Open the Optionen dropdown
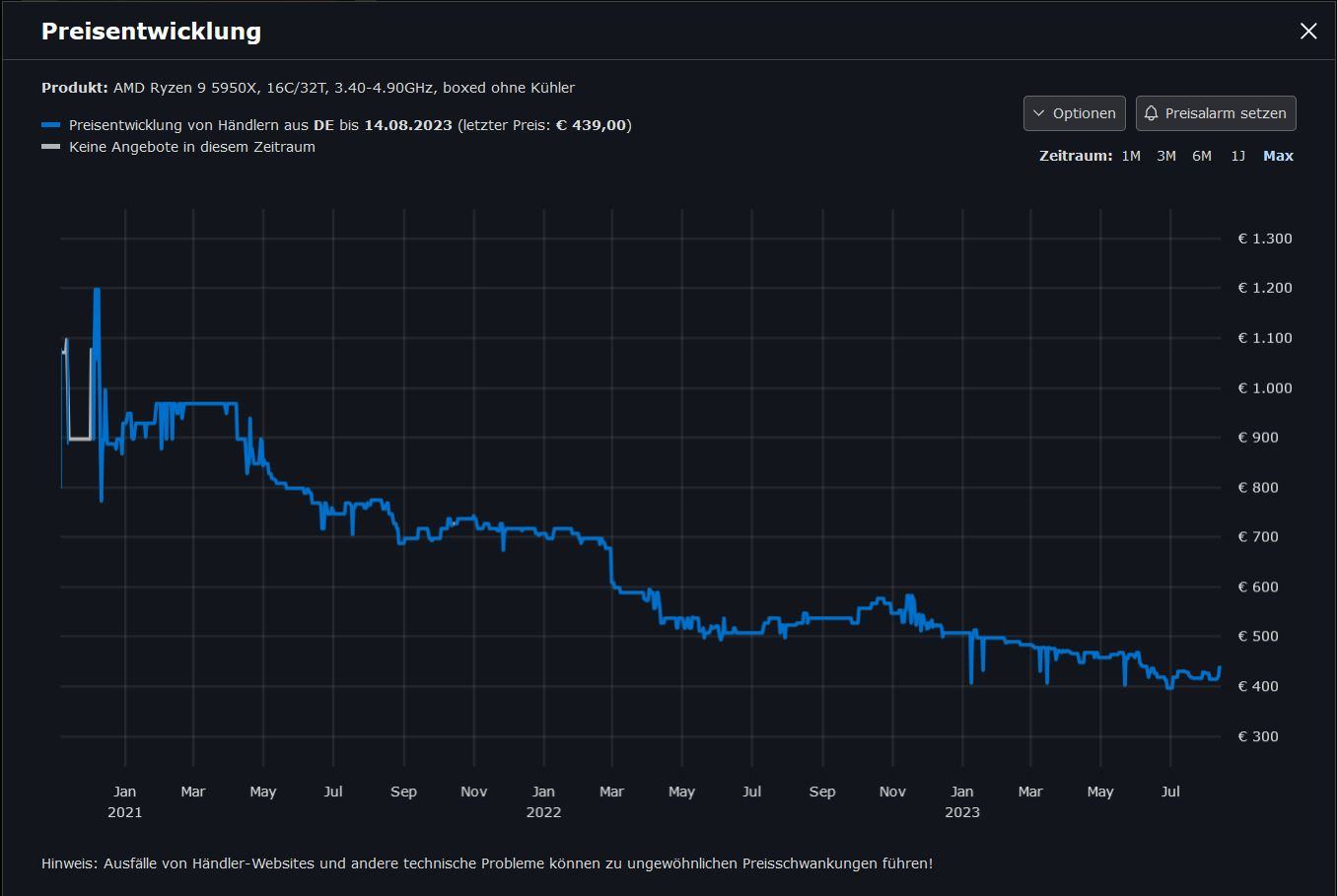Image resolution: width=1337 pixels, height=896 pixels. coord(1074,113)
